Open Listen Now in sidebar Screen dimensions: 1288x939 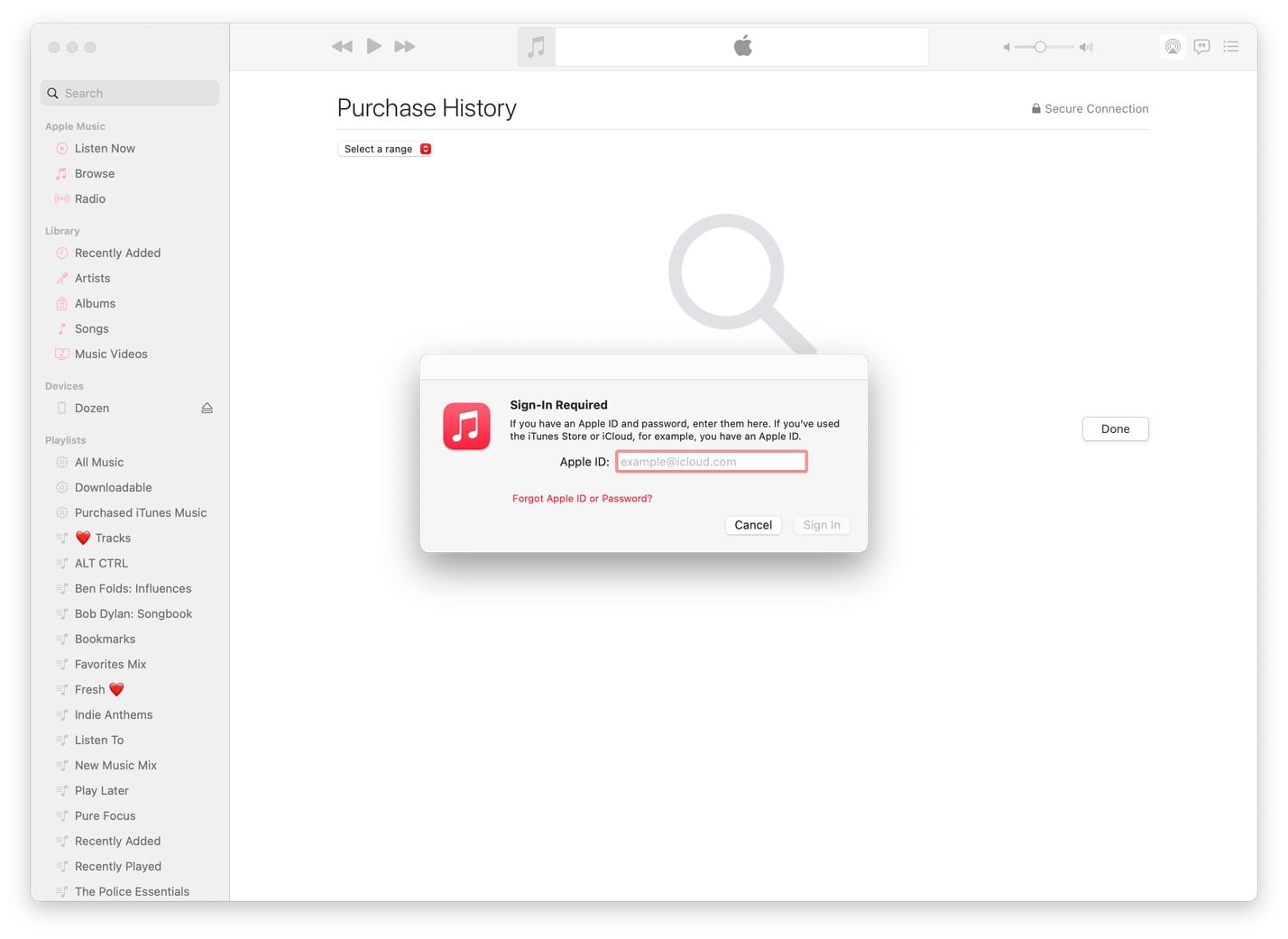[x=105, y=149]
